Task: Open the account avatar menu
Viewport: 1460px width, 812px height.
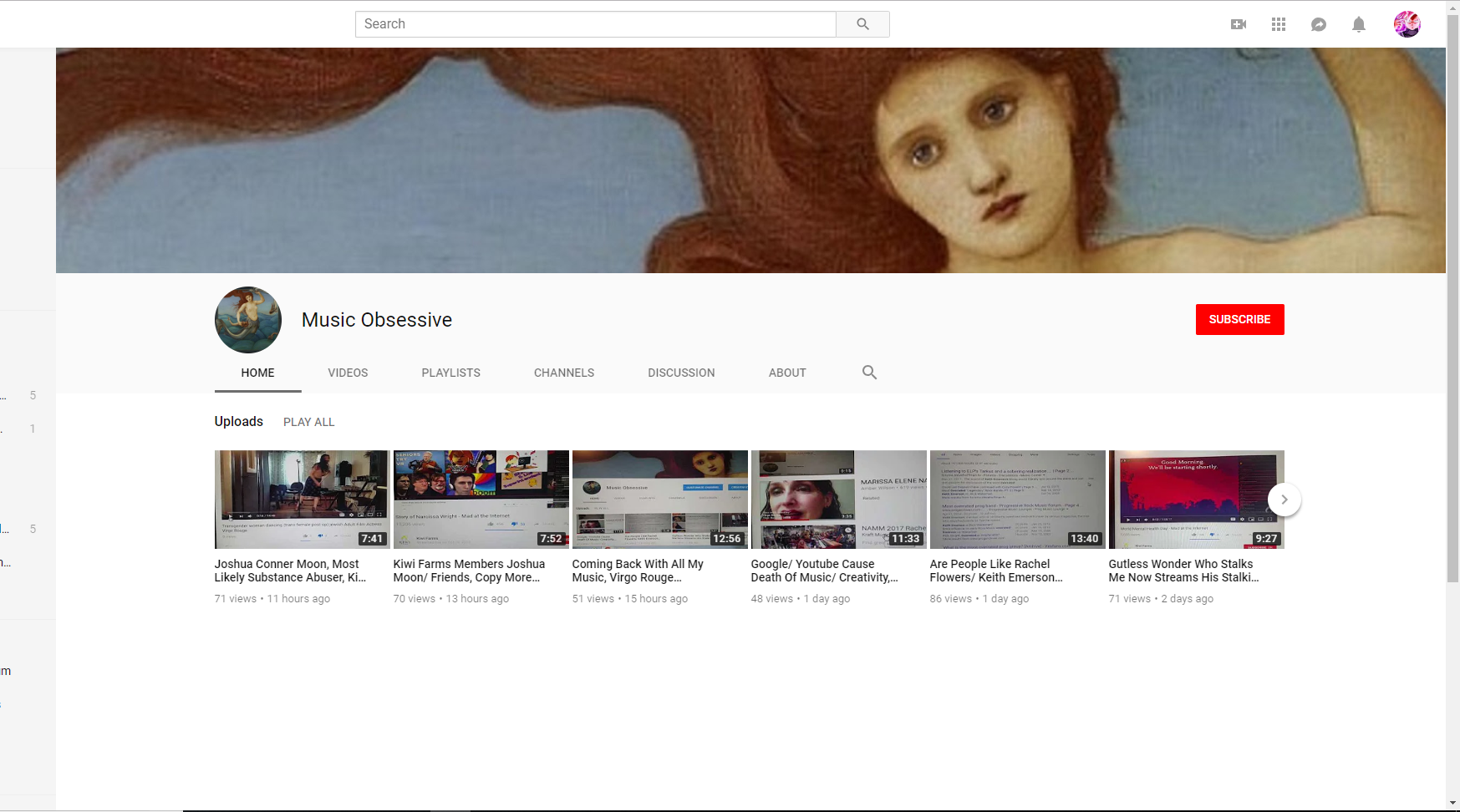Action: tap(1407, 24)
